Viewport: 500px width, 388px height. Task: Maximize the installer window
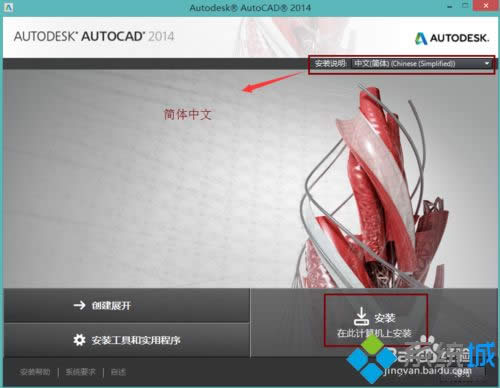465,6
